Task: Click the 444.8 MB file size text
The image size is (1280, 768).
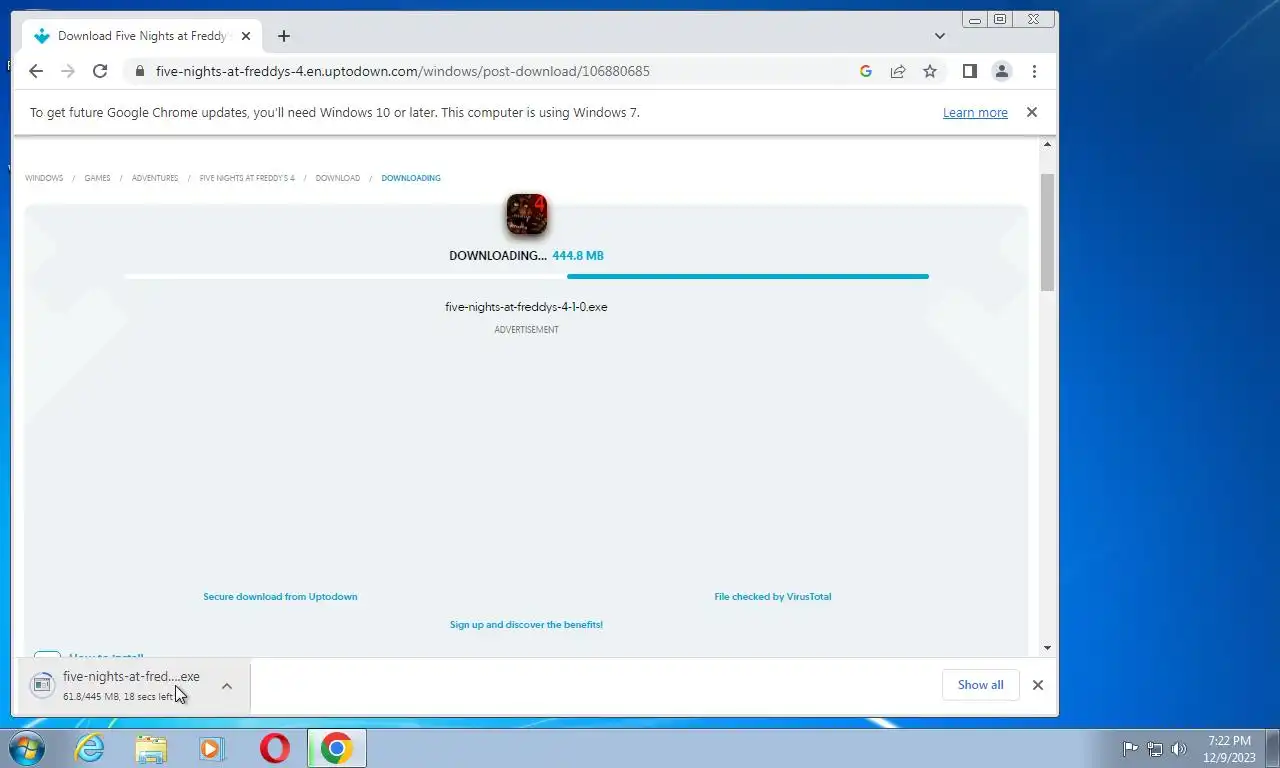Action: click(x=578, y=256)
